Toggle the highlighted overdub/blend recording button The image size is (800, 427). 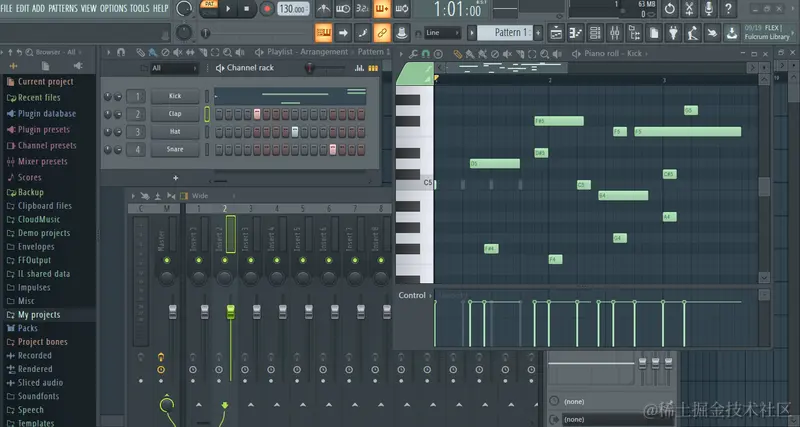click(382, 9)
